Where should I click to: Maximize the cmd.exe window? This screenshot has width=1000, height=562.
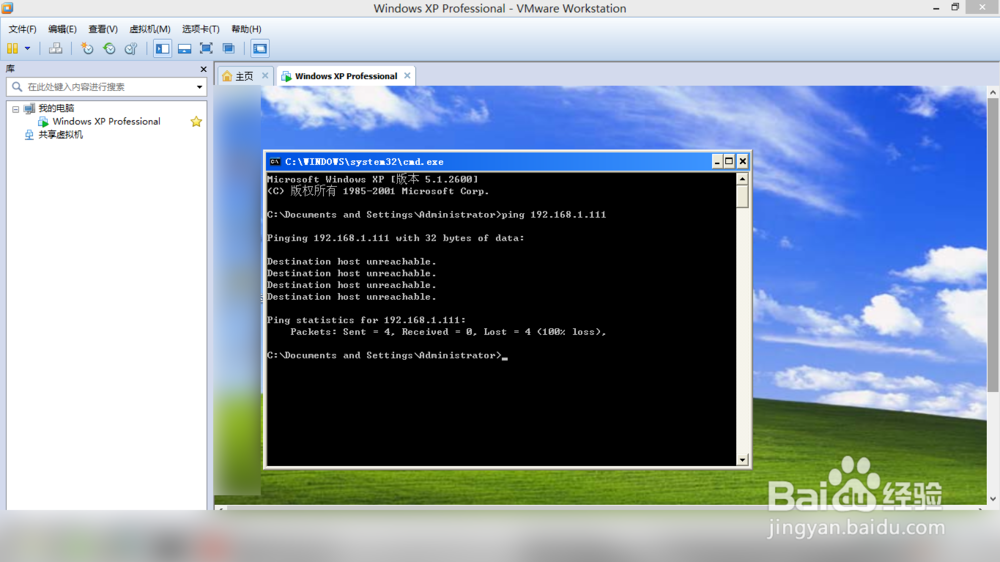[x=729, y=161]
